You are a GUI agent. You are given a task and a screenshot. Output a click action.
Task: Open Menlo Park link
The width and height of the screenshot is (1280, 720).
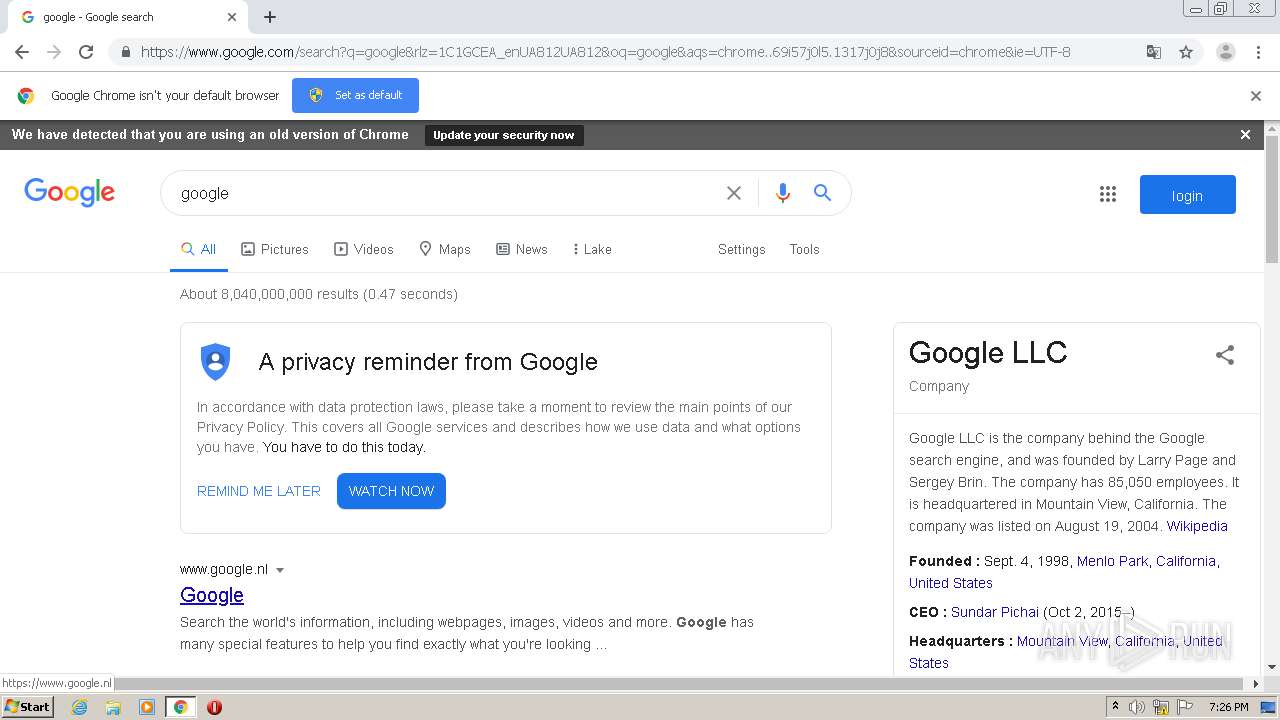coord(1113,561)
